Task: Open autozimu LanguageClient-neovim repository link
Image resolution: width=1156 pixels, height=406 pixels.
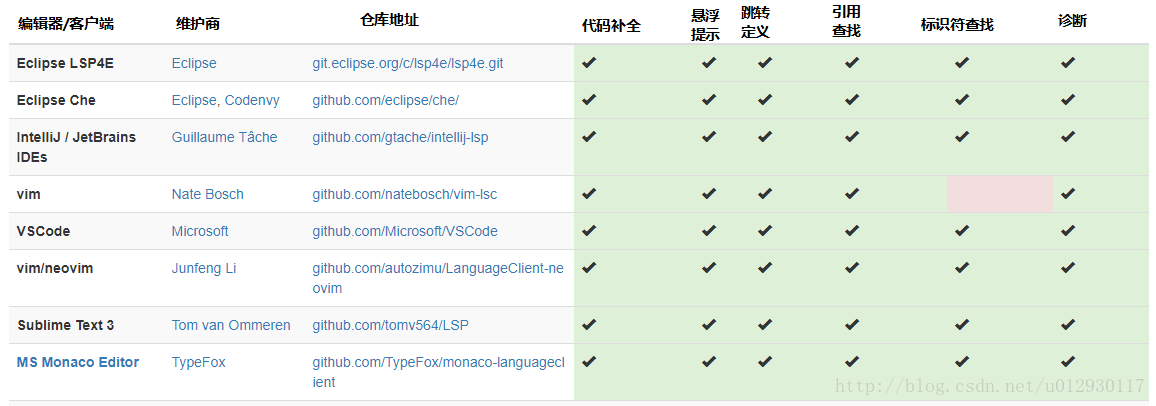Action: coord(438,279)
